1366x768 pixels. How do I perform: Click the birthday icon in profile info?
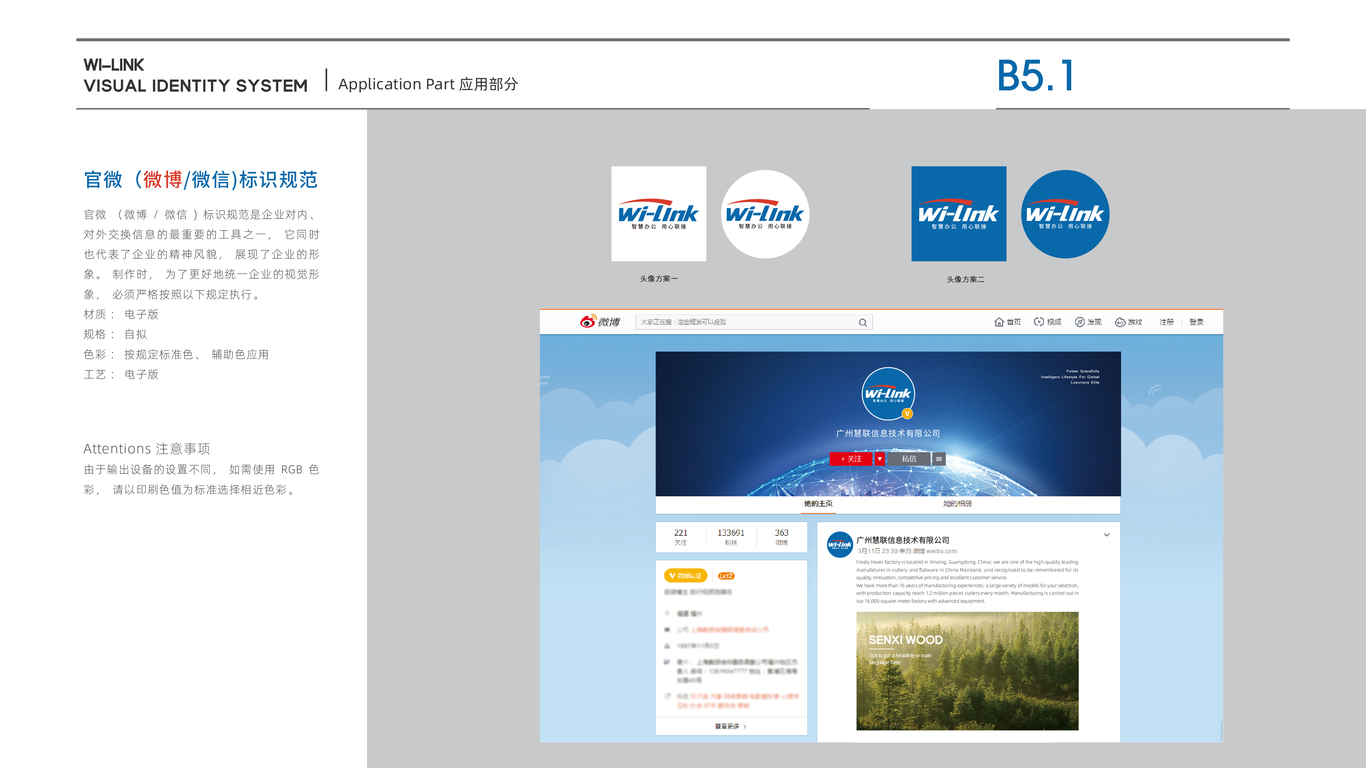pyautogui.click(x=667, y=646)
